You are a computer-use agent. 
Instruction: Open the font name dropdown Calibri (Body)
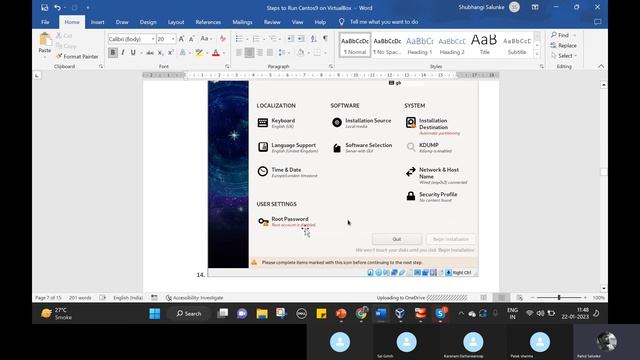153,39
